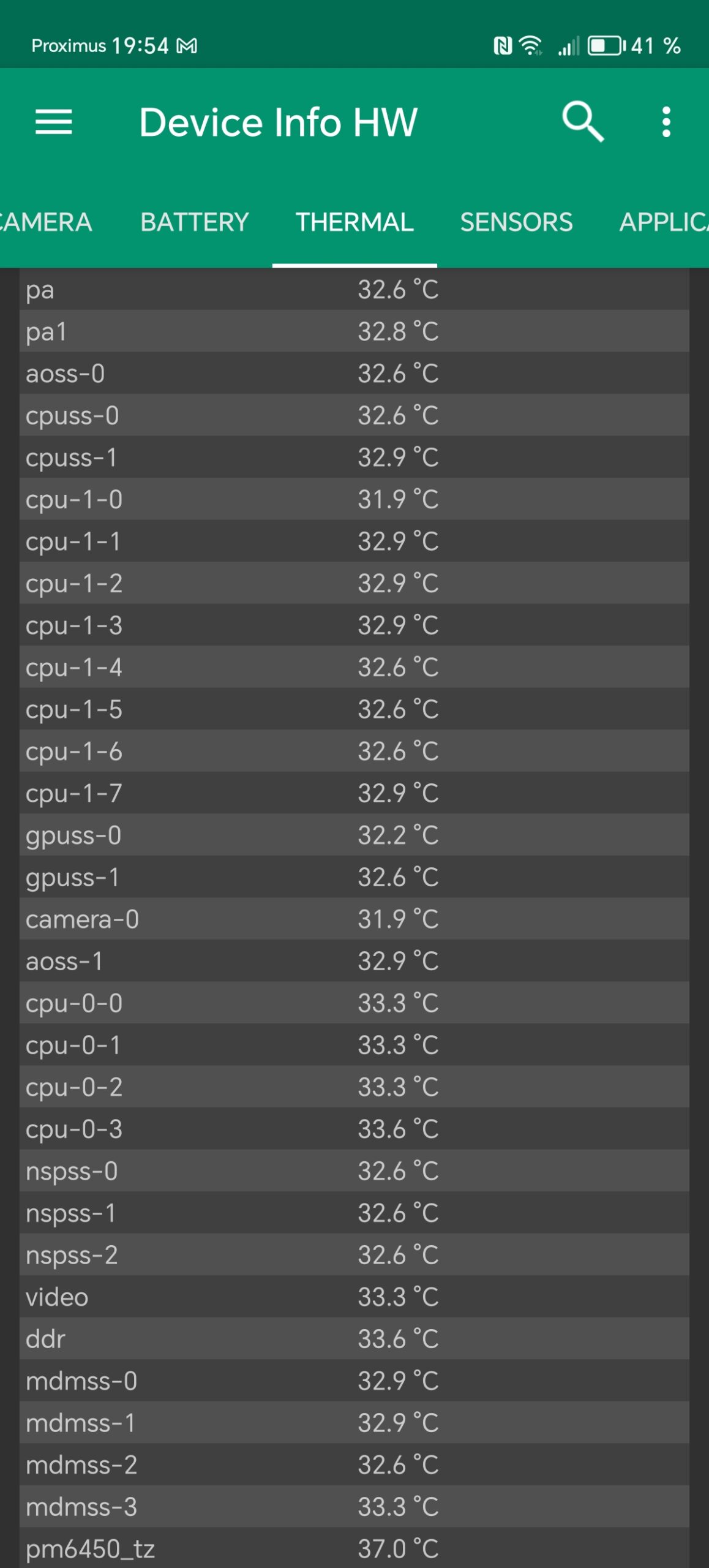The image size is (709, 1568).
Task: Tap the search magnifier icon
Action: pyautogui.click(x=582, y=122)
